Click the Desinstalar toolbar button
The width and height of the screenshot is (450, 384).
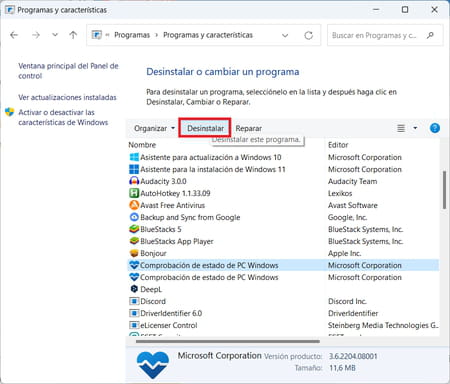205,128
